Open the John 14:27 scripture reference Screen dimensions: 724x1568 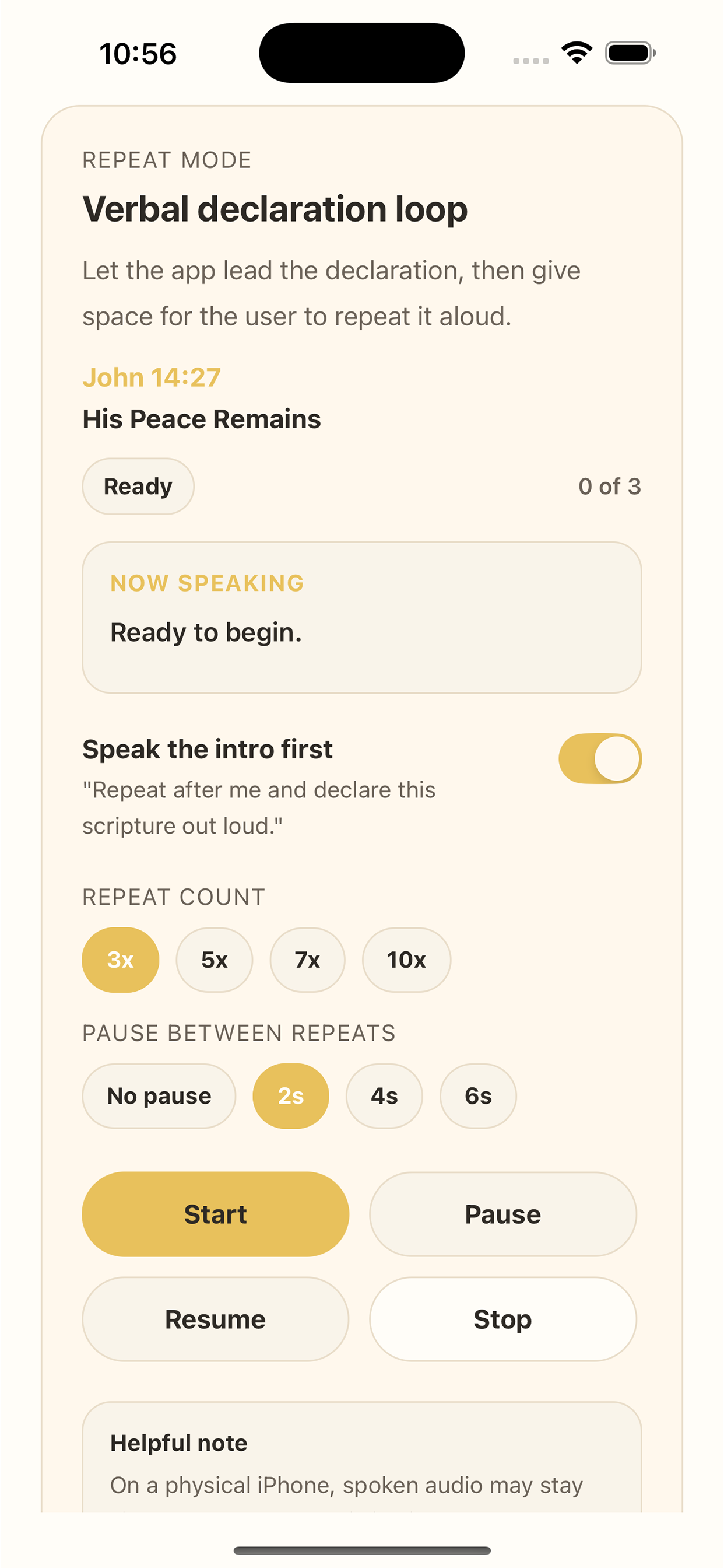tap(152, 377)
